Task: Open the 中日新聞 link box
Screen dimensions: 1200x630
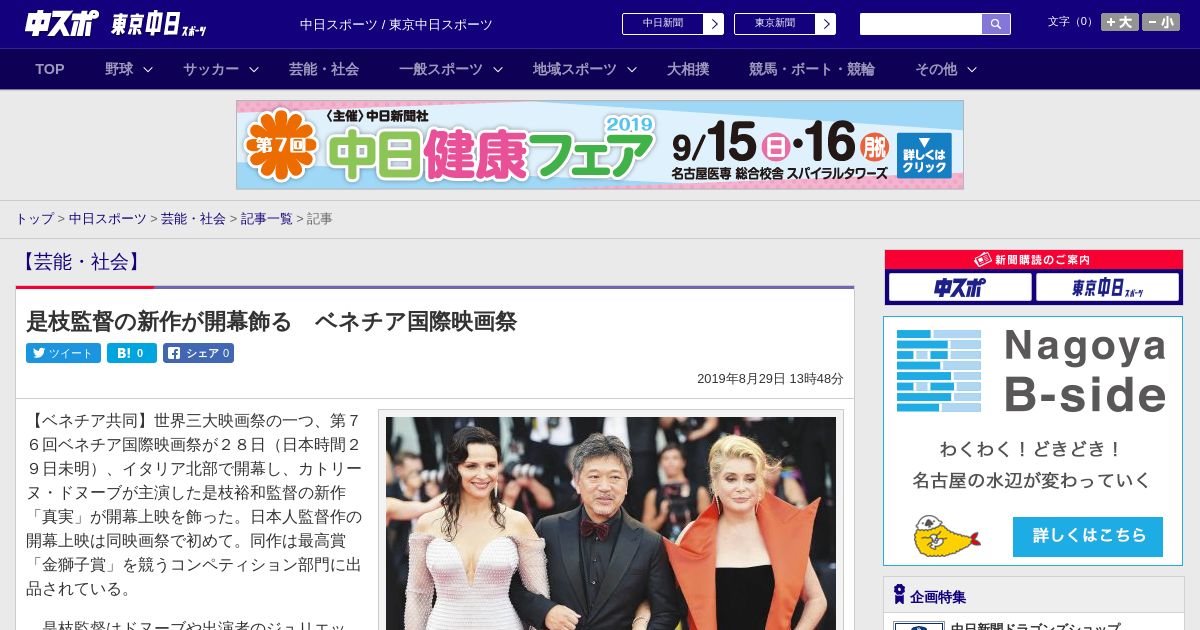Action: (x=662, y=24)
